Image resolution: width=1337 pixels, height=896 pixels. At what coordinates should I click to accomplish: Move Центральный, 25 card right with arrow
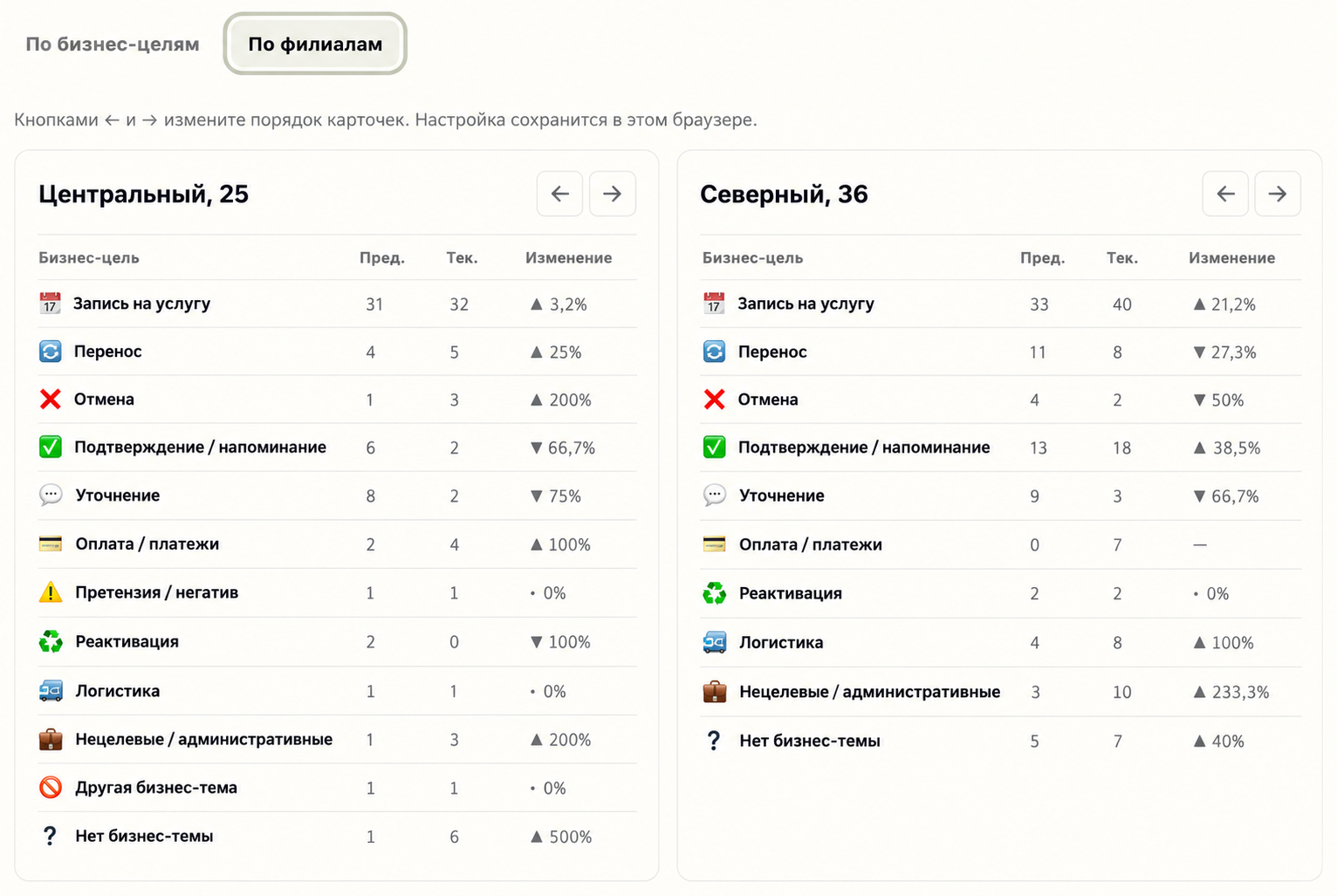pyautogui.click(x=613, y=194)
